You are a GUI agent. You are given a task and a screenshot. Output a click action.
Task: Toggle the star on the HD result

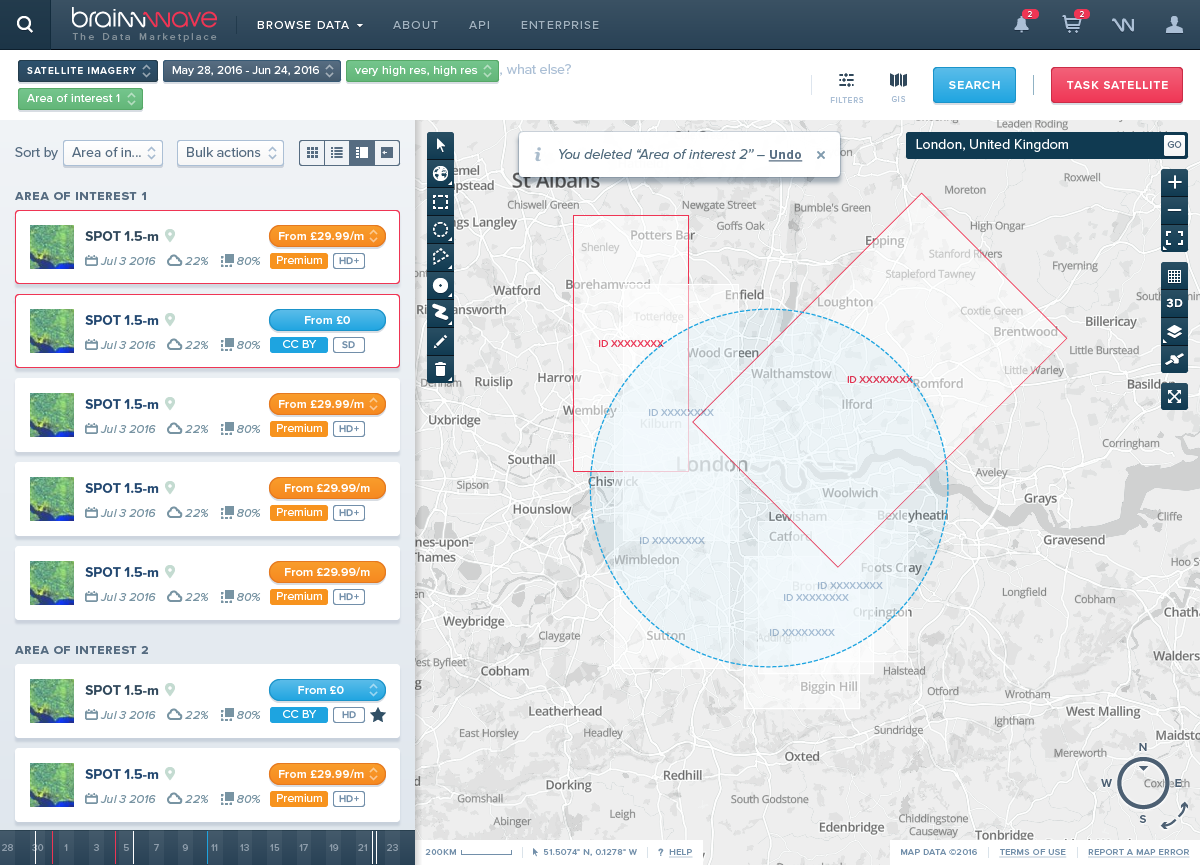[378, 715]
